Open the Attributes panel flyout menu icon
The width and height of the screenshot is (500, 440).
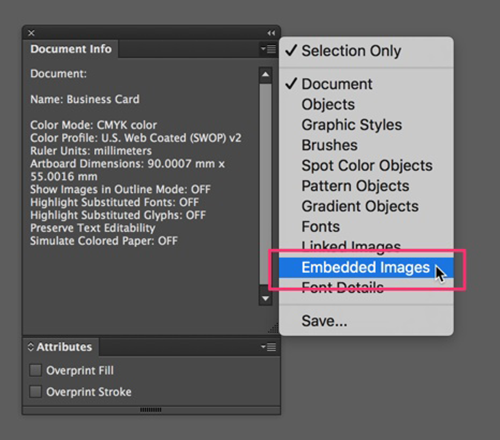pos(268,347)
